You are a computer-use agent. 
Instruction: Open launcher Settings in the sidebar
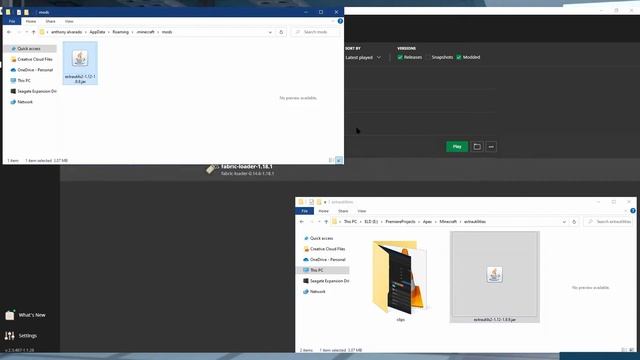[21, 336]
